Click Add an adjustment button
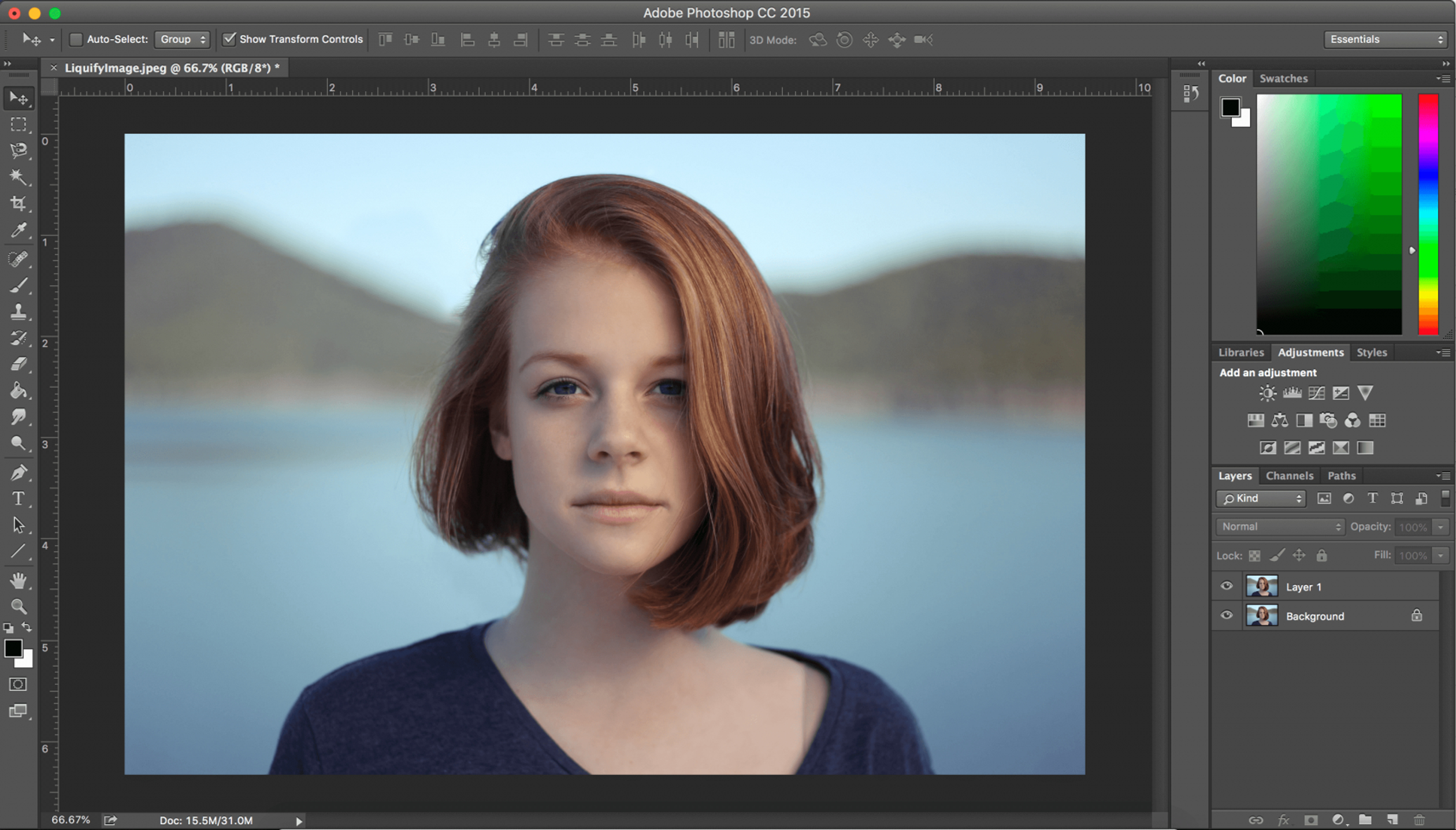 (x=1266, y=372)
